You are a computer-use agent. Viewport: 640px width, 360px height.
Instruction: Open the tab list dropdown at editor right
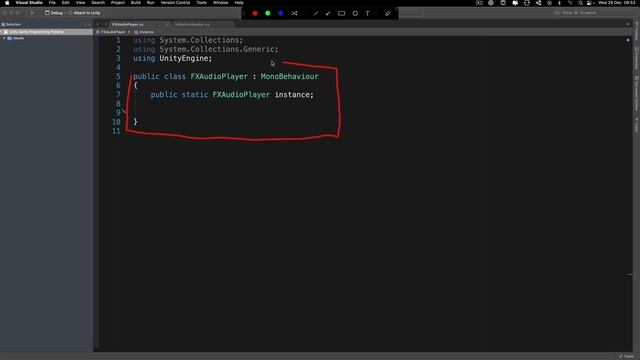coord(627,24)
